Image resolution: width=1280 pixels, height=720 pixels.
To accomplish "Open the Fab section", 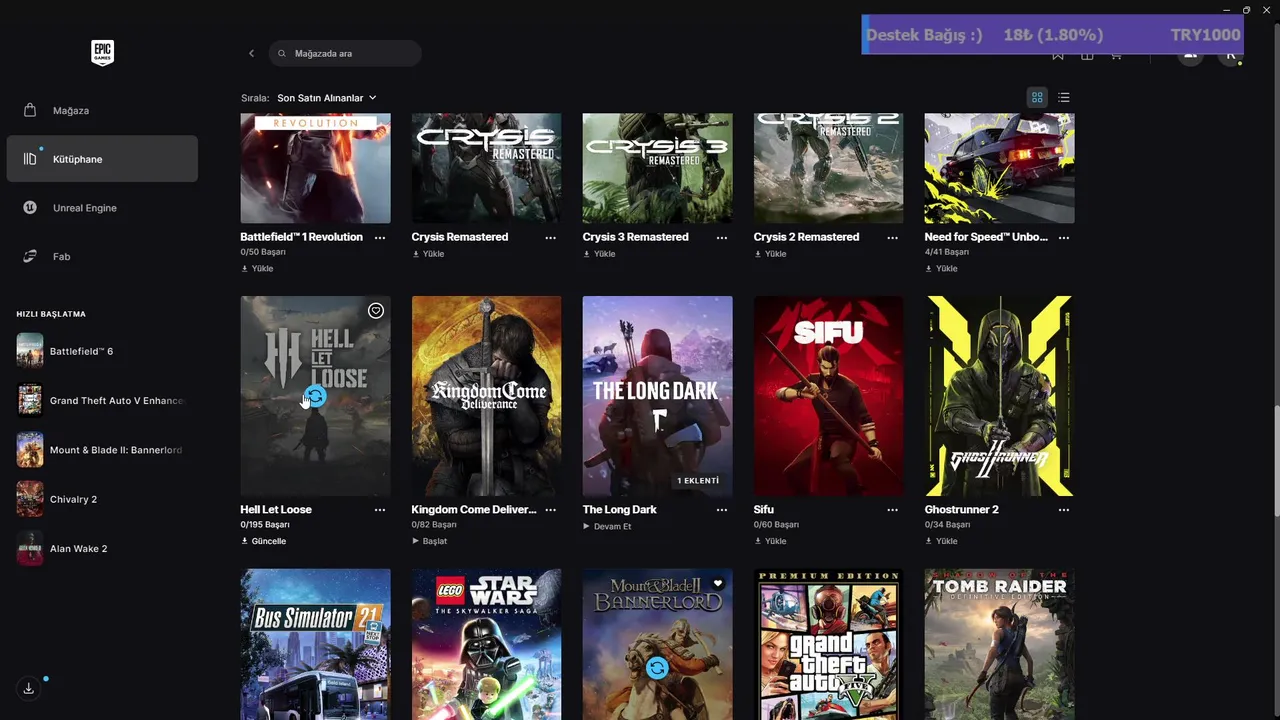I will point(102,257).
